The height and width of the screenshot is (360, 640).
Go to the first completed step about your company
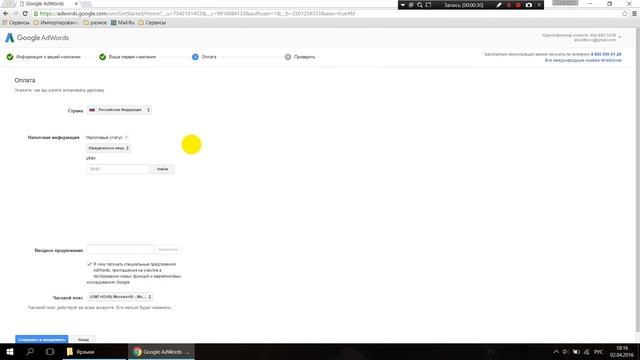[44, 57]
